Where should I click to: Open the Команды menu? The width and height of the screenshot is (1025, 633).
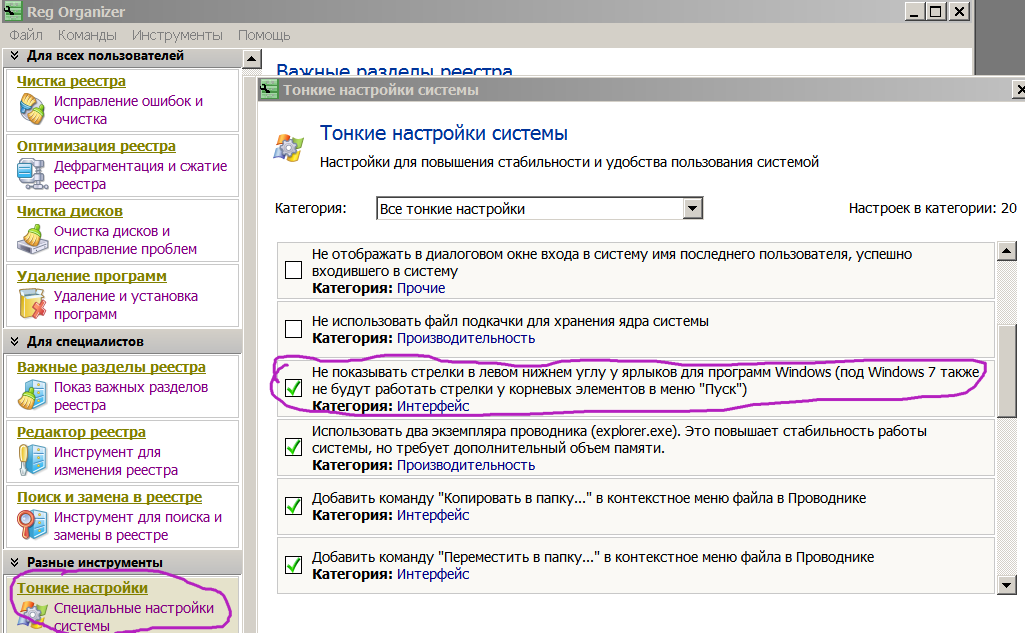87,35
